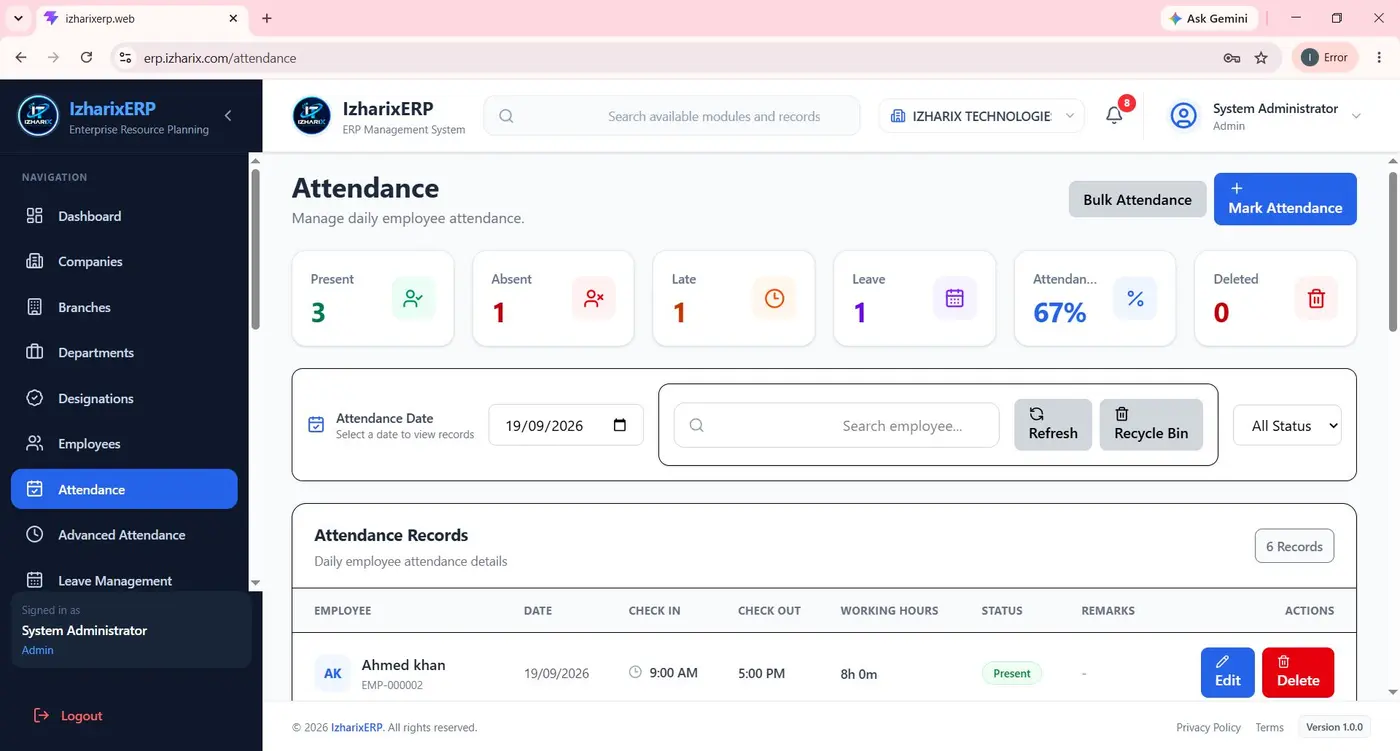Log out using the Logout link
Viewport: 1400px width, 751px height.
click(68, 715)
